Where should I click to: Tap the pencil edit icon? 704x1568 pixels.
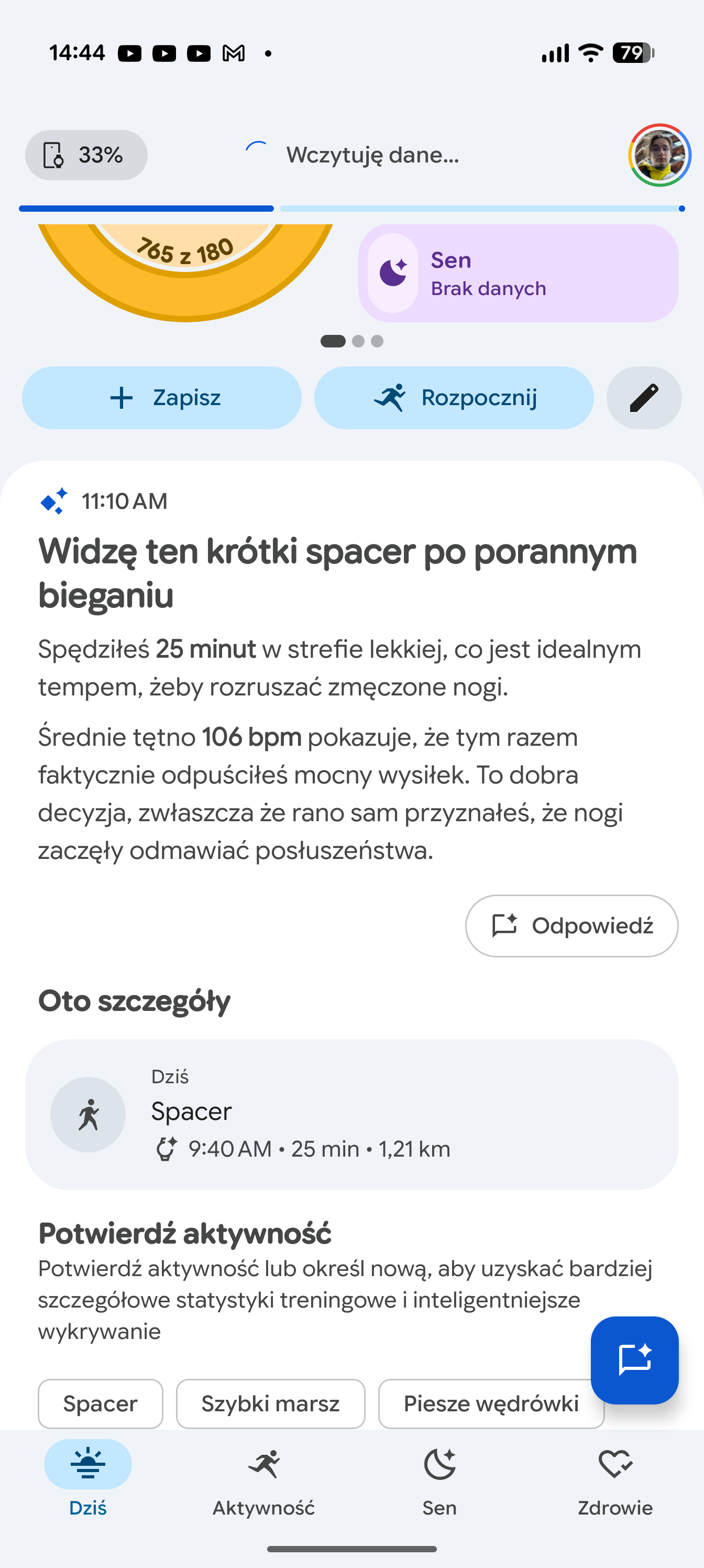(644, 397)
